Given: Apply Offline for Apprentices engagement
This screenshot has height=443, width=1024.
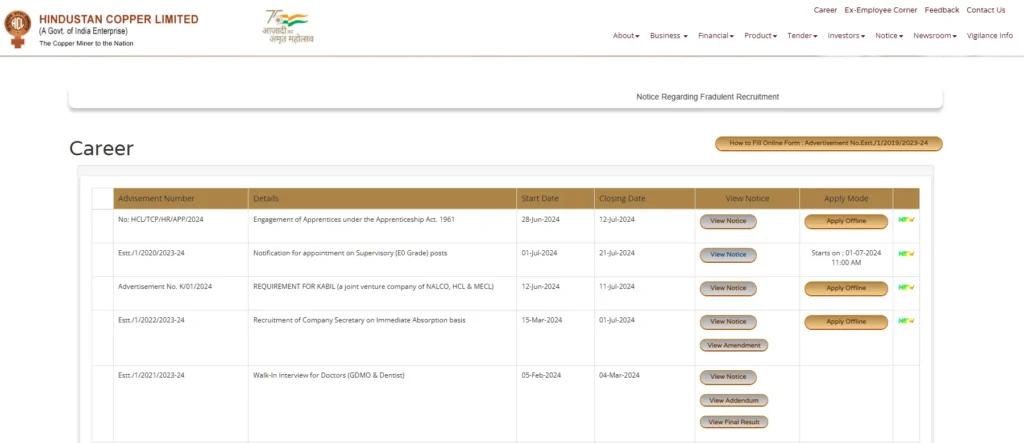Looking at the screenshot, I should pos(846,222).
